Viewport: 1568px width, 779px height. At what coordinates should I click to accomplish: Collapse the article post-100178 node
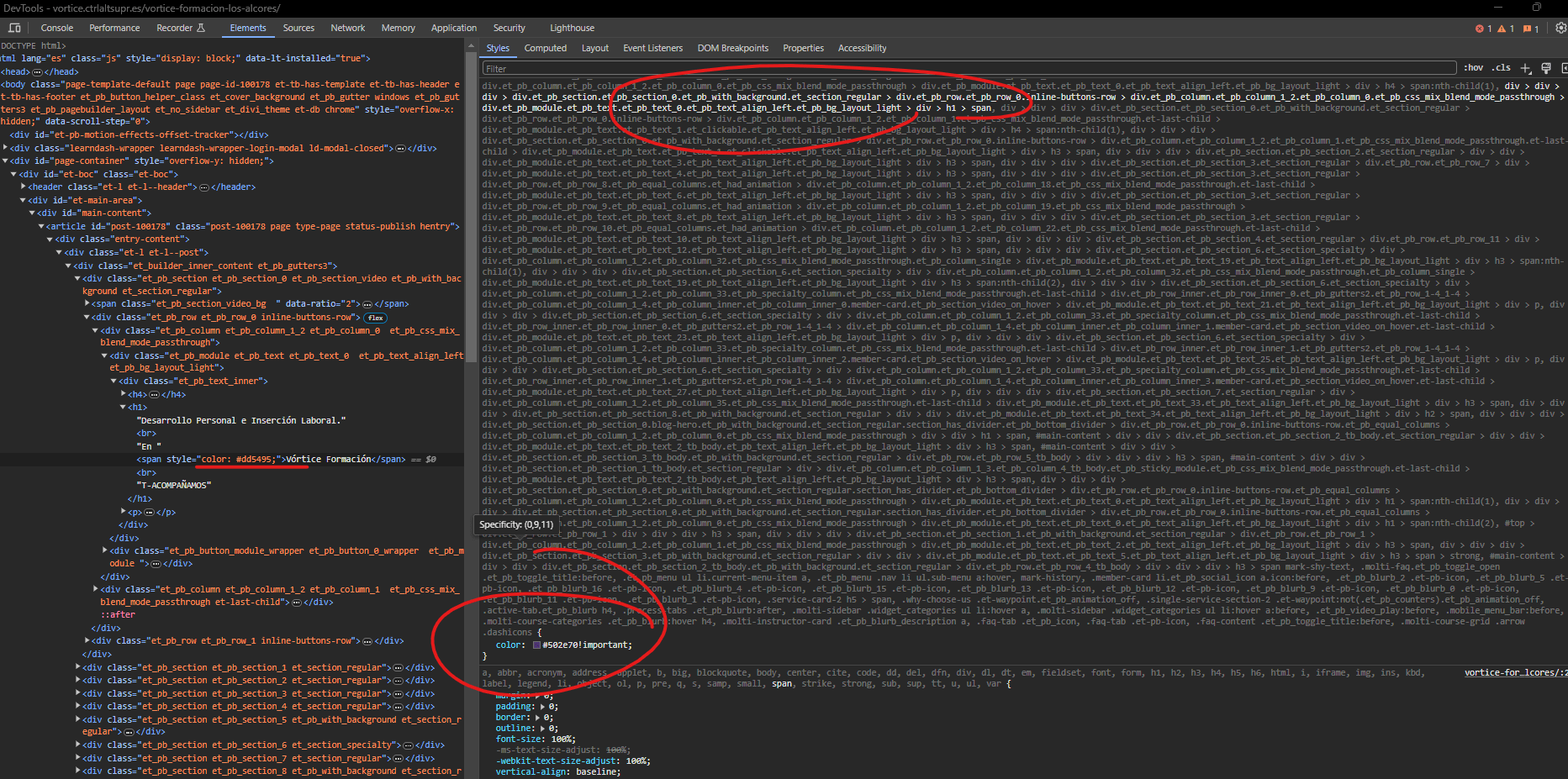(40, 226)
